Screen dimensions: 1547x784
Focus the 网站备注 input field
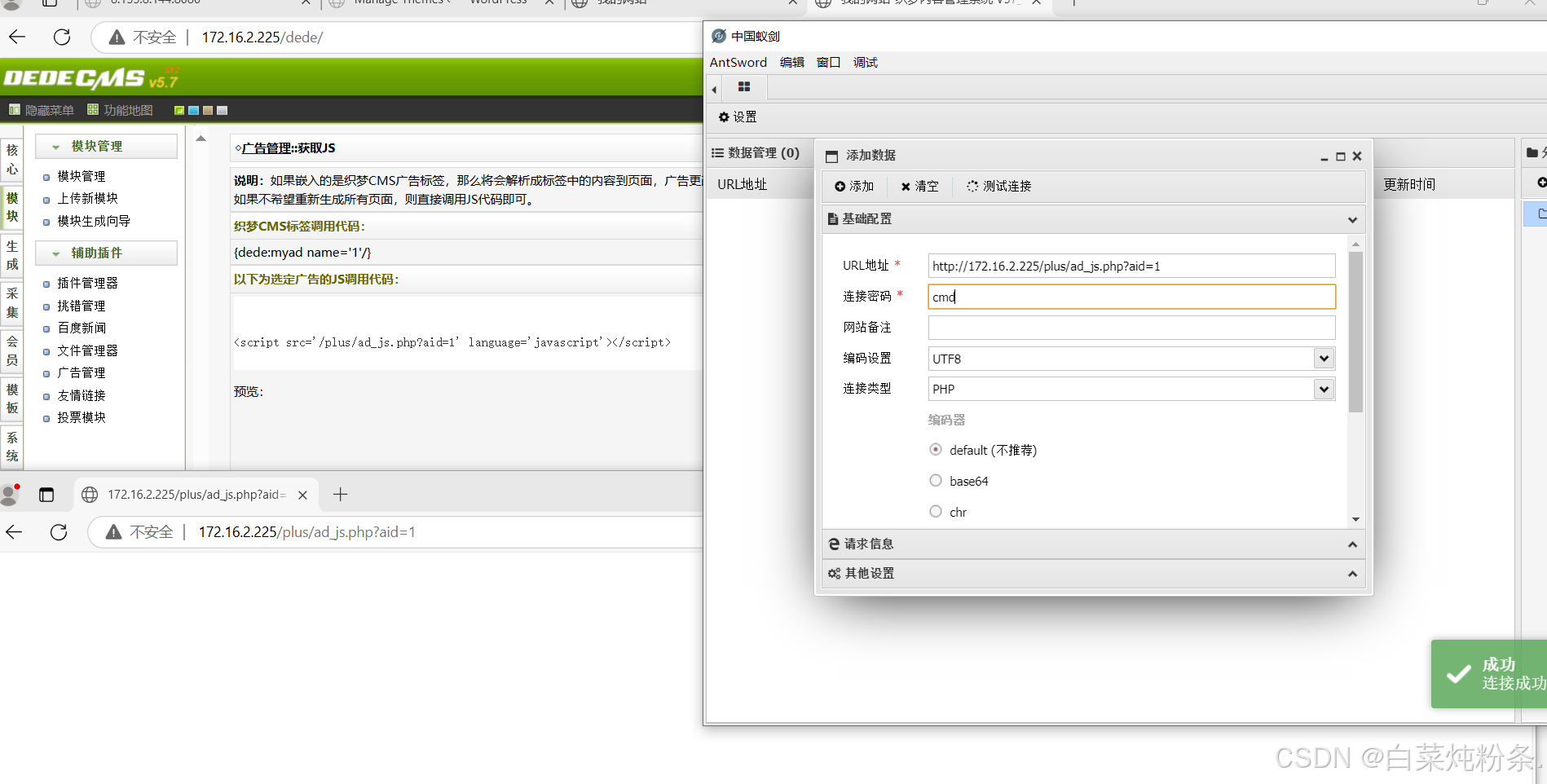(x=1131, y=328)
